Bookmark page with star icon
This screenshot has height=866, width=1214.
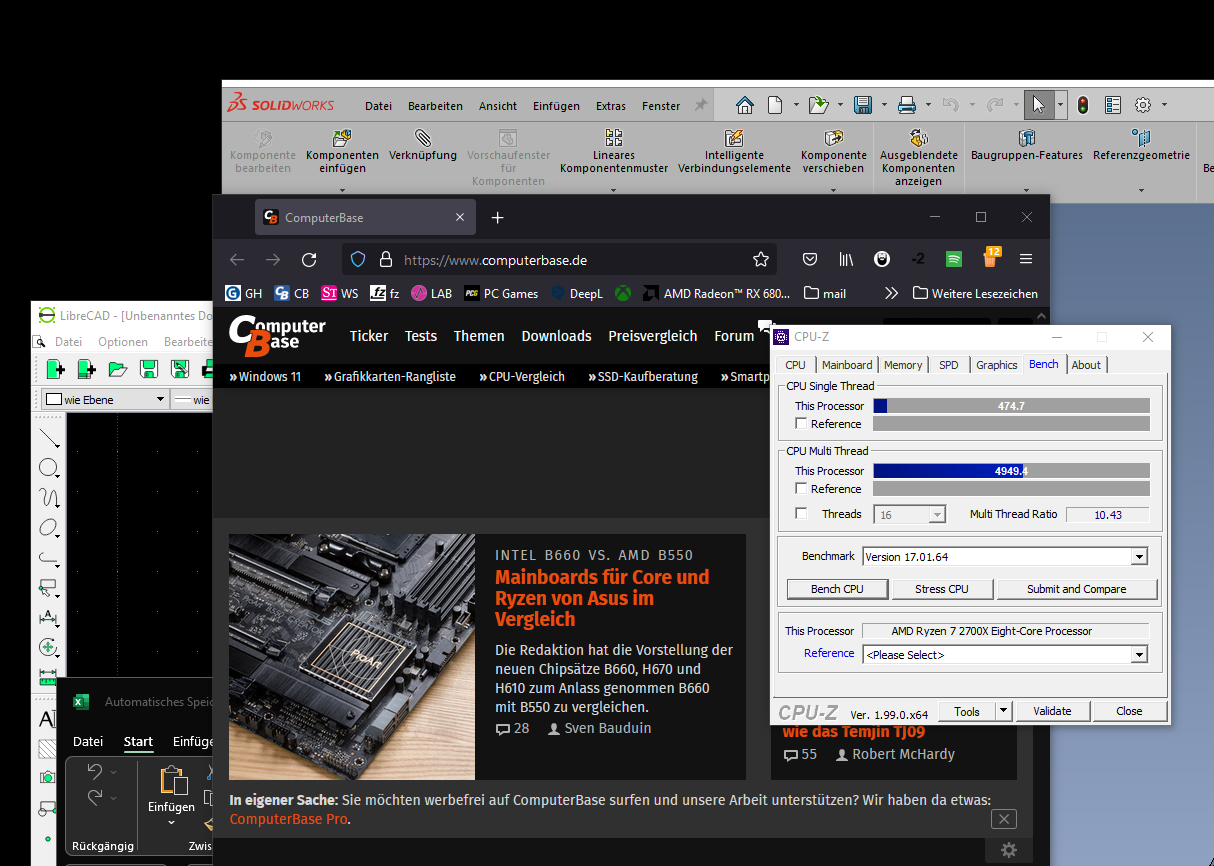(x=761, y=260)
